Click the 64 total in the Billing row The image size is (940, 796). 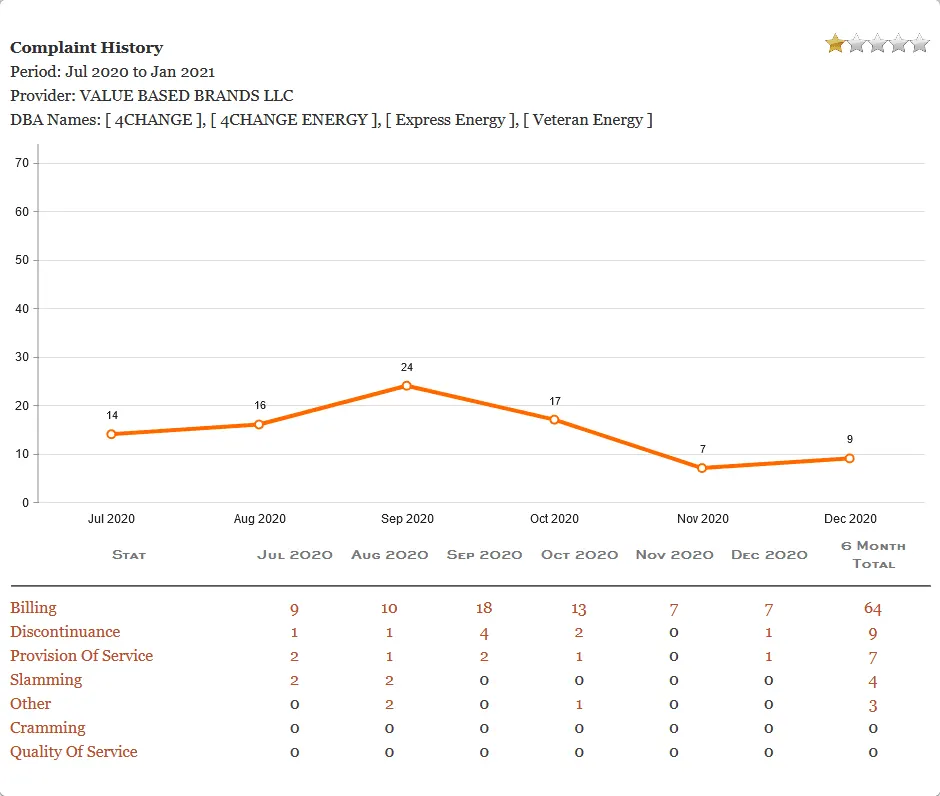point(872,608)
